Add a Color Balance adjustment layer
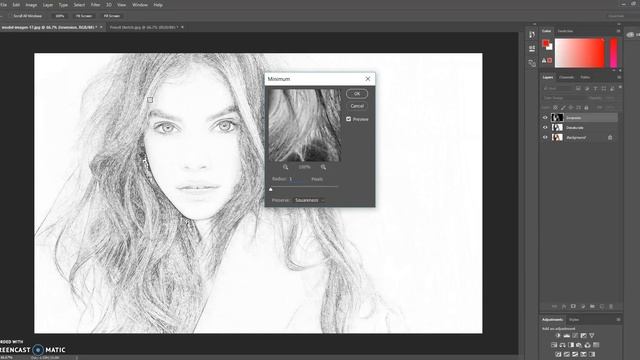 tap(562, 345)
